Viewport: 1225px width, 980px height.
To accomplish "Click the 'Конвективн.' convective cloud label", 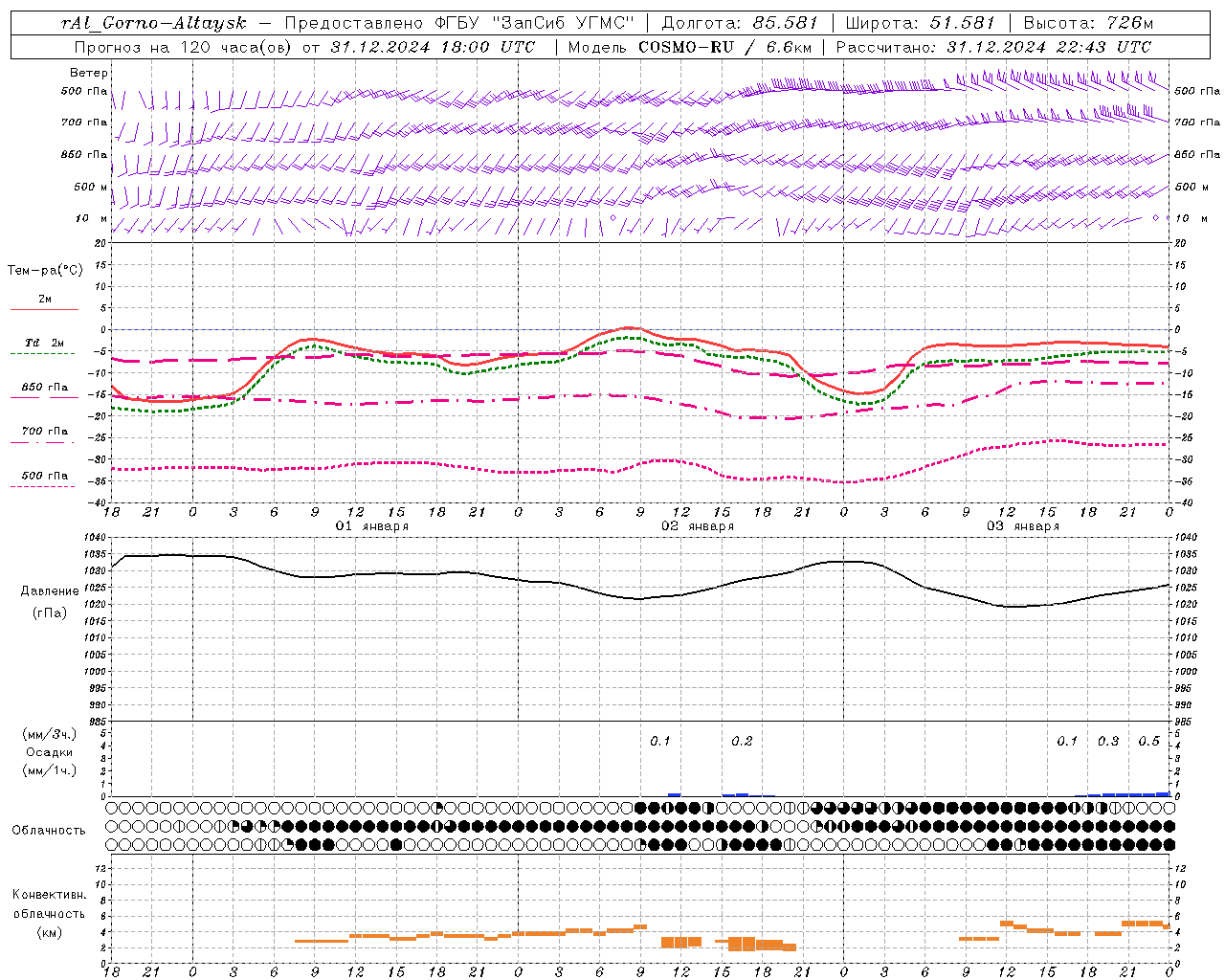I will click(x=49, y=895).
